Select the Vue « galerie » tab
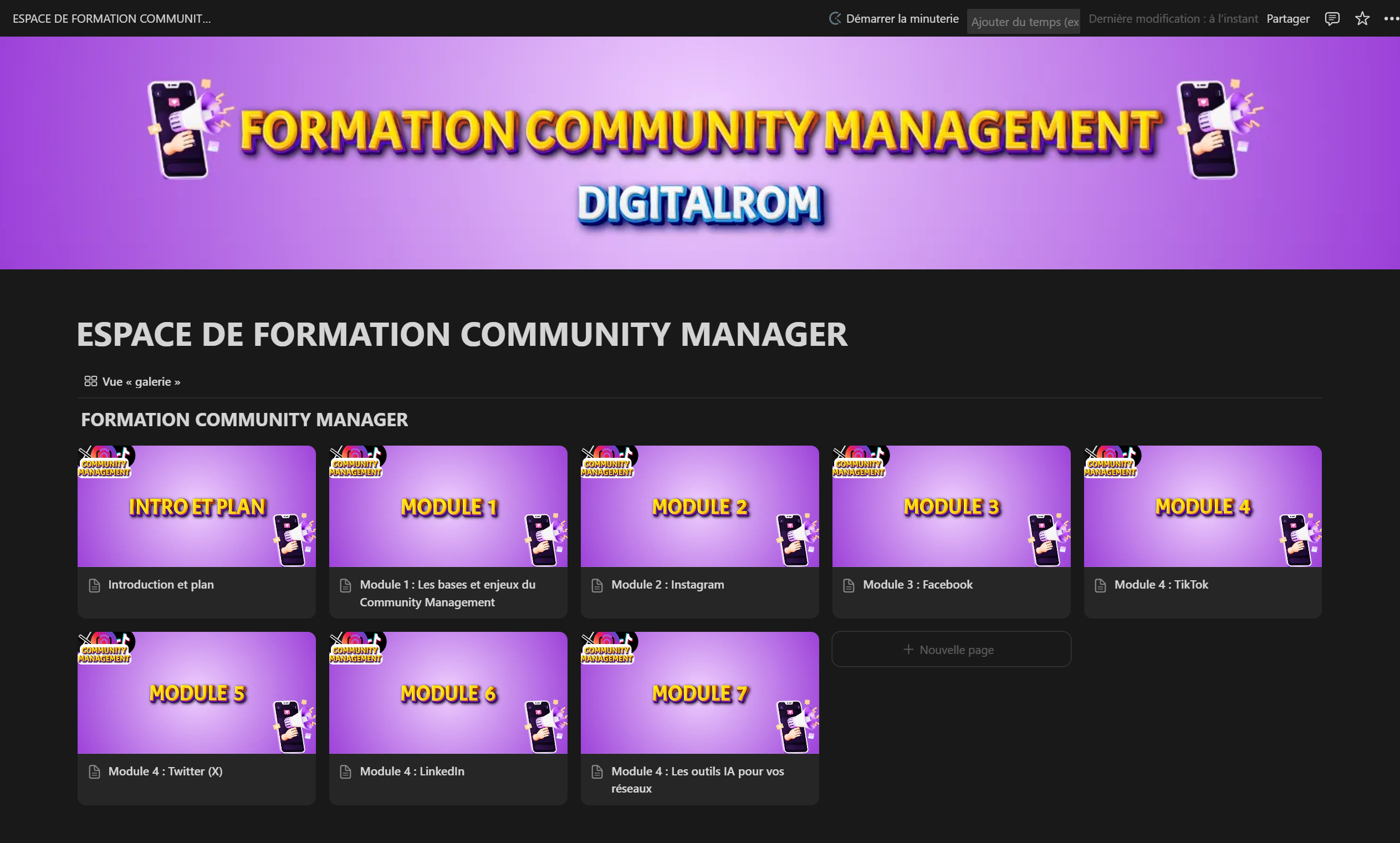1400x843 pixels. [132, 381]
